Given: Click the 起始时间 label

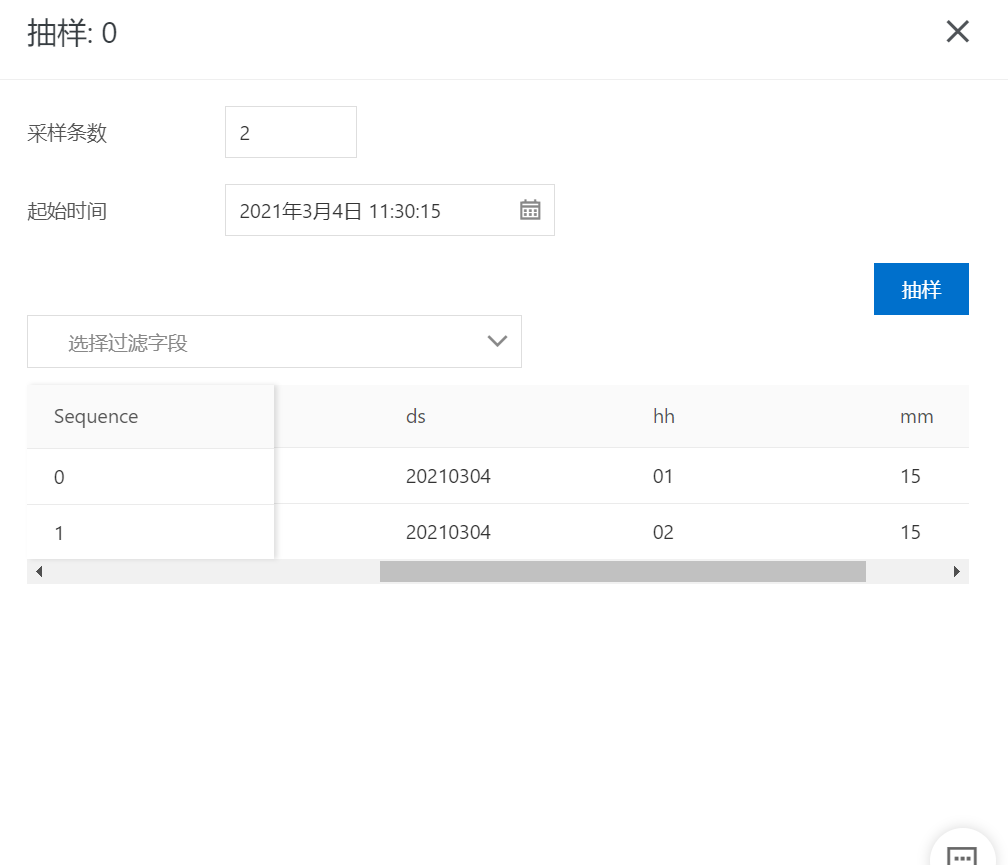Looking at the screenshot, I should tap(67, 211).
